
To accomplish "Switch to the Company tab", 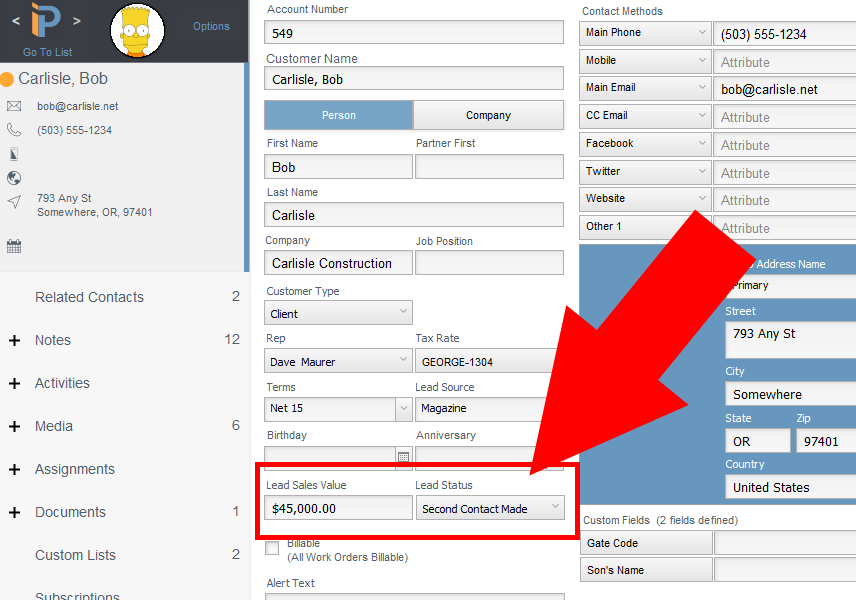I will (x=488, y=115).
